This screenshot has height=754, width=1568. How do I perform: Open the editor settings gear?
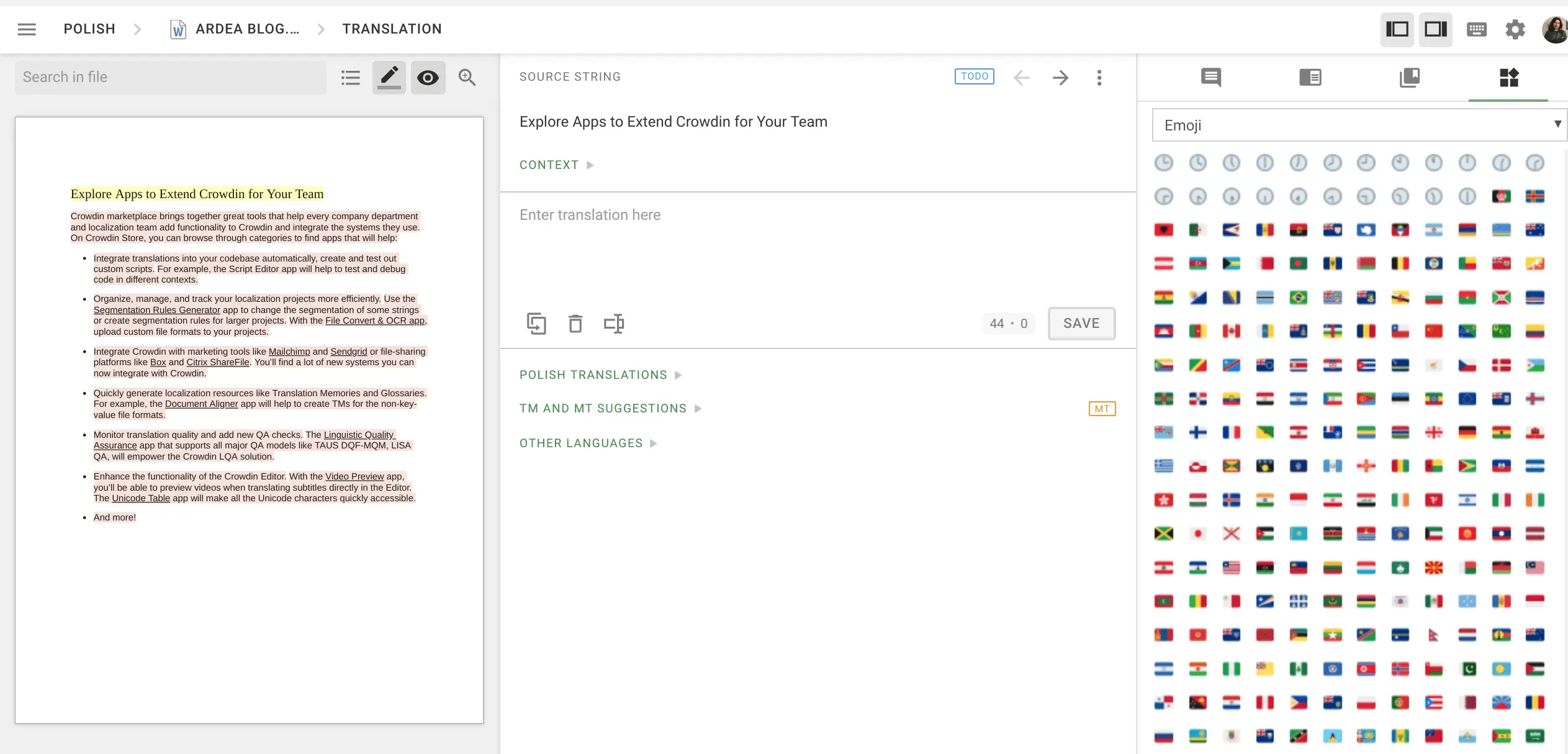pyautogui.click(x=1515, y=29)
